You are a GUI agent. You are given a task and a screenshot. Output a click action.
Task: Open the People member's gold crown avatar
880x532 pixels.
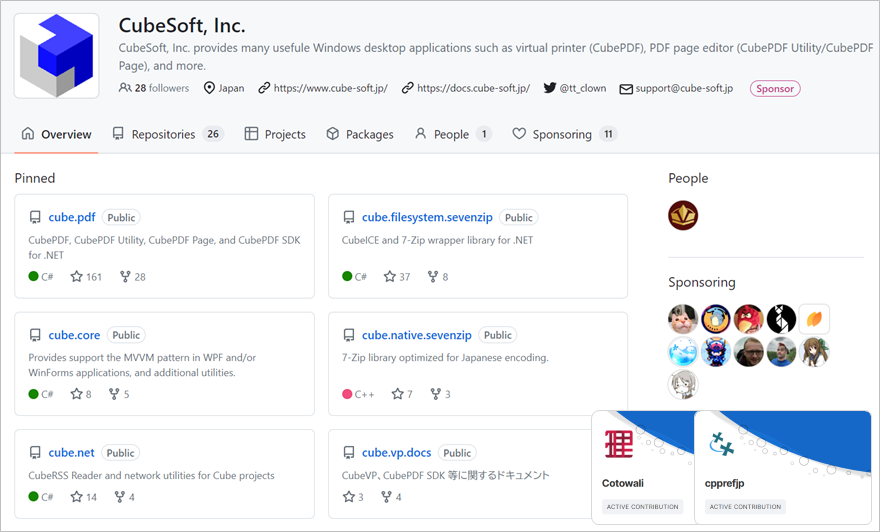pyautogui.click(x=683, y=215)
